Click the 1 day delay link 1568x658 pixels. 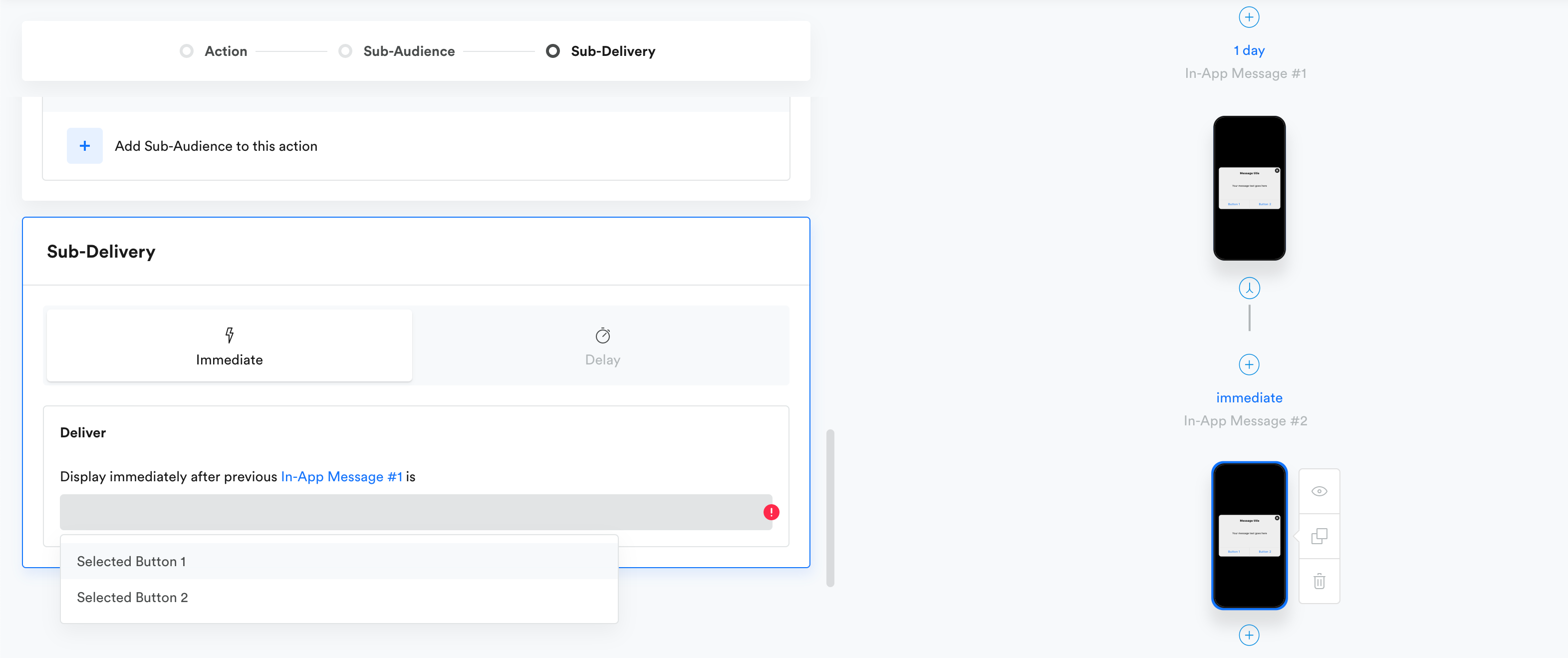[1249, 50]
